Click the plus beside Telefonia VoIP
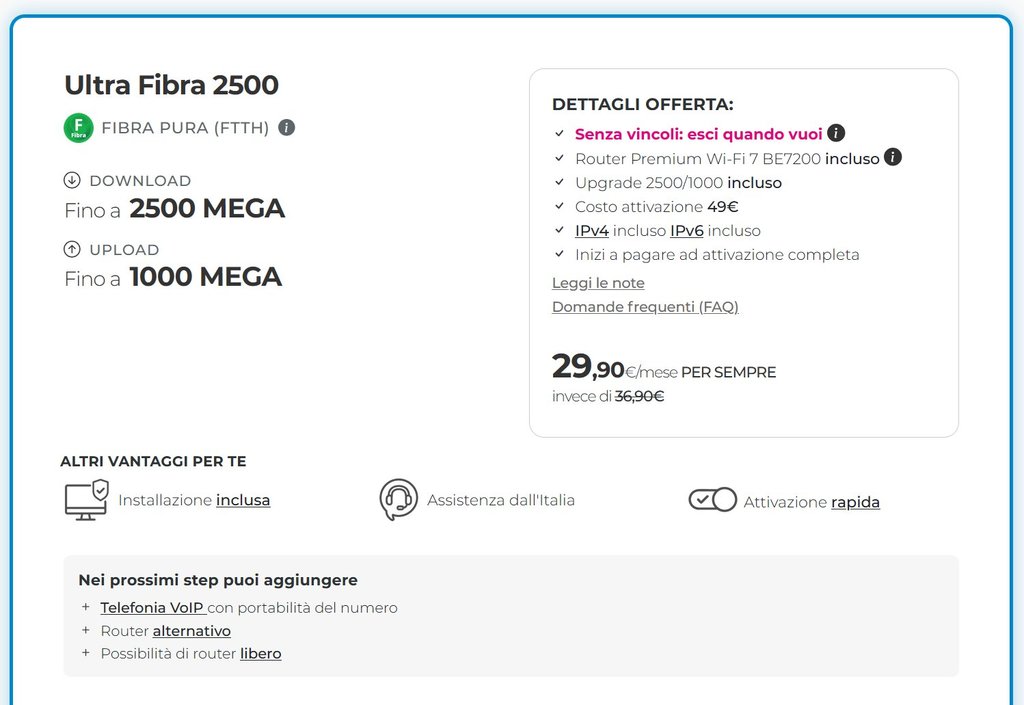 pos(86,607)
